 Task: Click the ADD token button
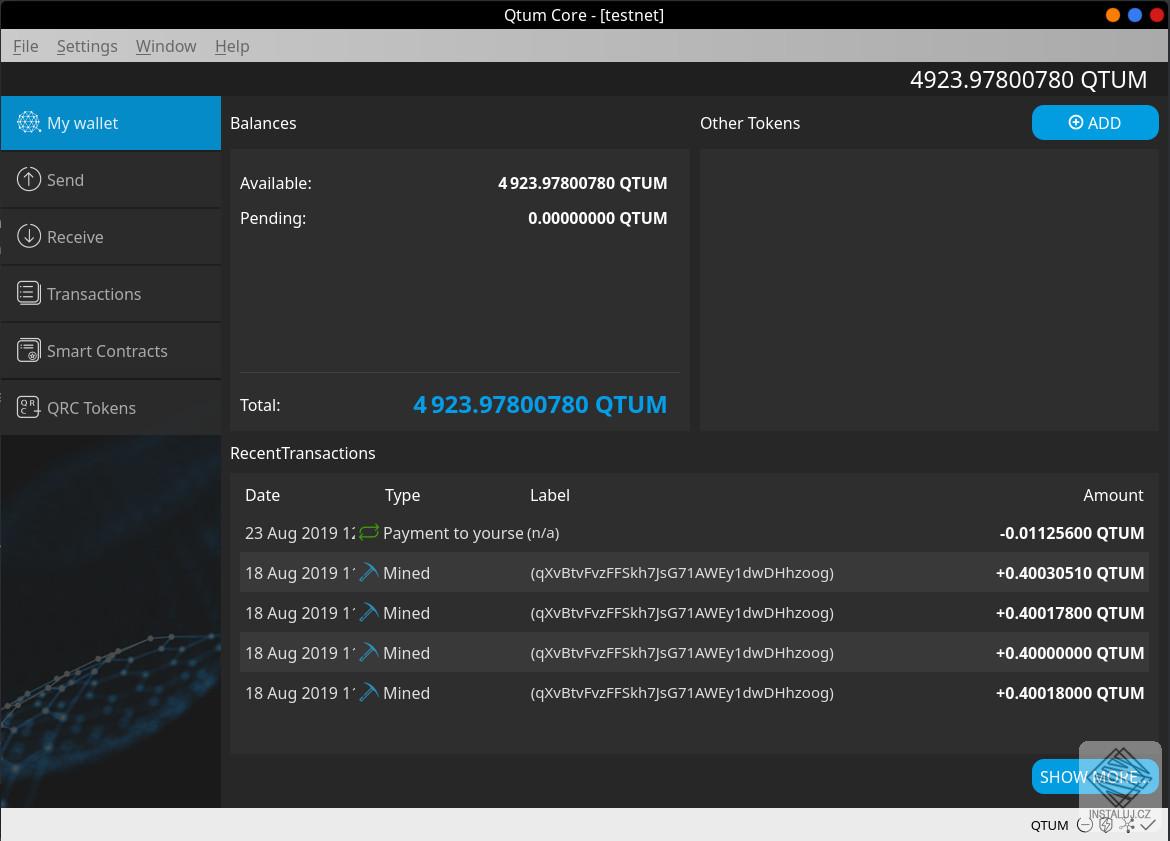point(1095,122)
